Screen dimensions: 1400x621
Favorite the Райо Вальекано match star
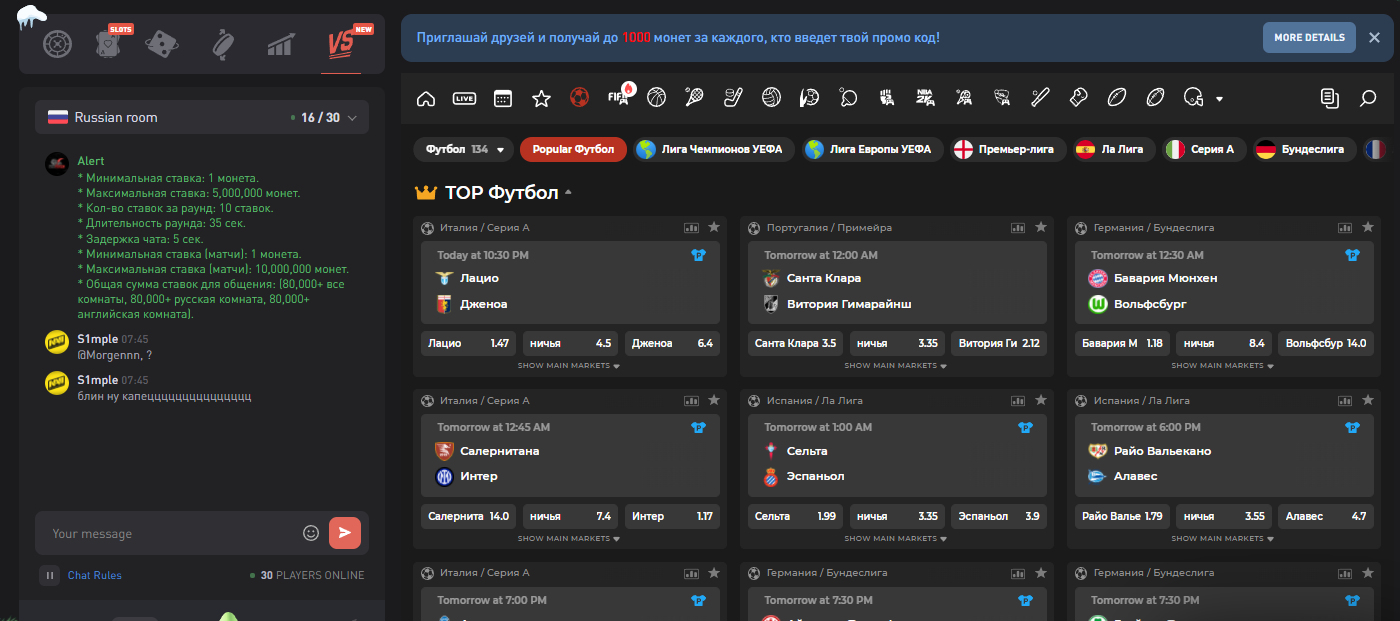1368,400
